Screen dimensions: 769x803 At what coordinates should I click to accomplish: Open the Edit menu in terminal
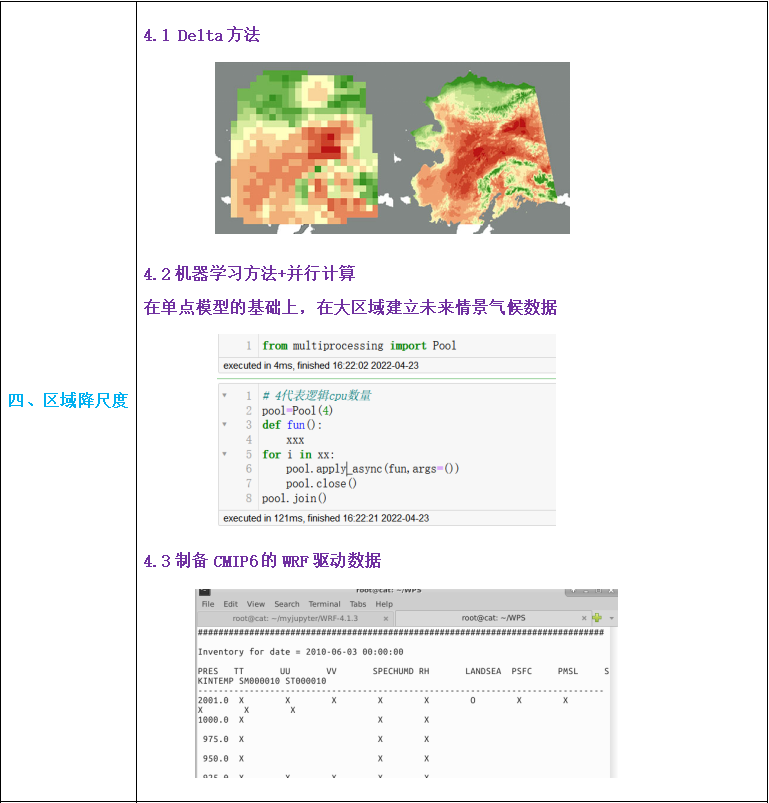[x=230, y=604]
